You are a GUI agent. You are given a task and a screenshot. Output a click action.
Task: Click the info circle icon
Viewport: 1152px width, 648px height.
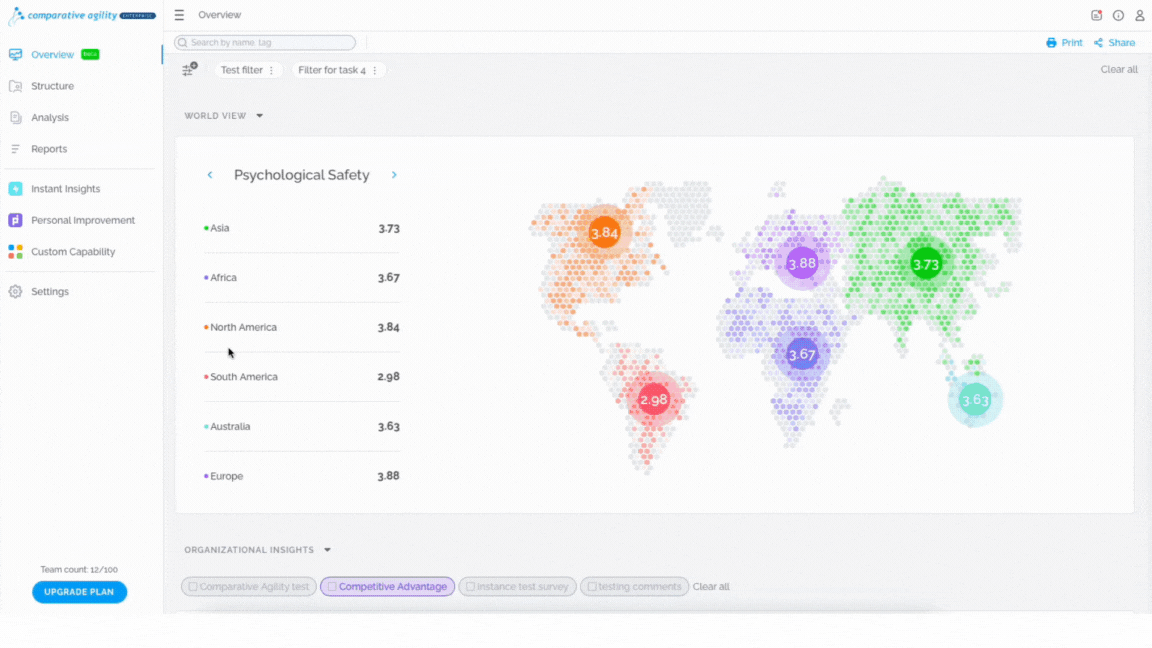click(x=1118, y=15)
